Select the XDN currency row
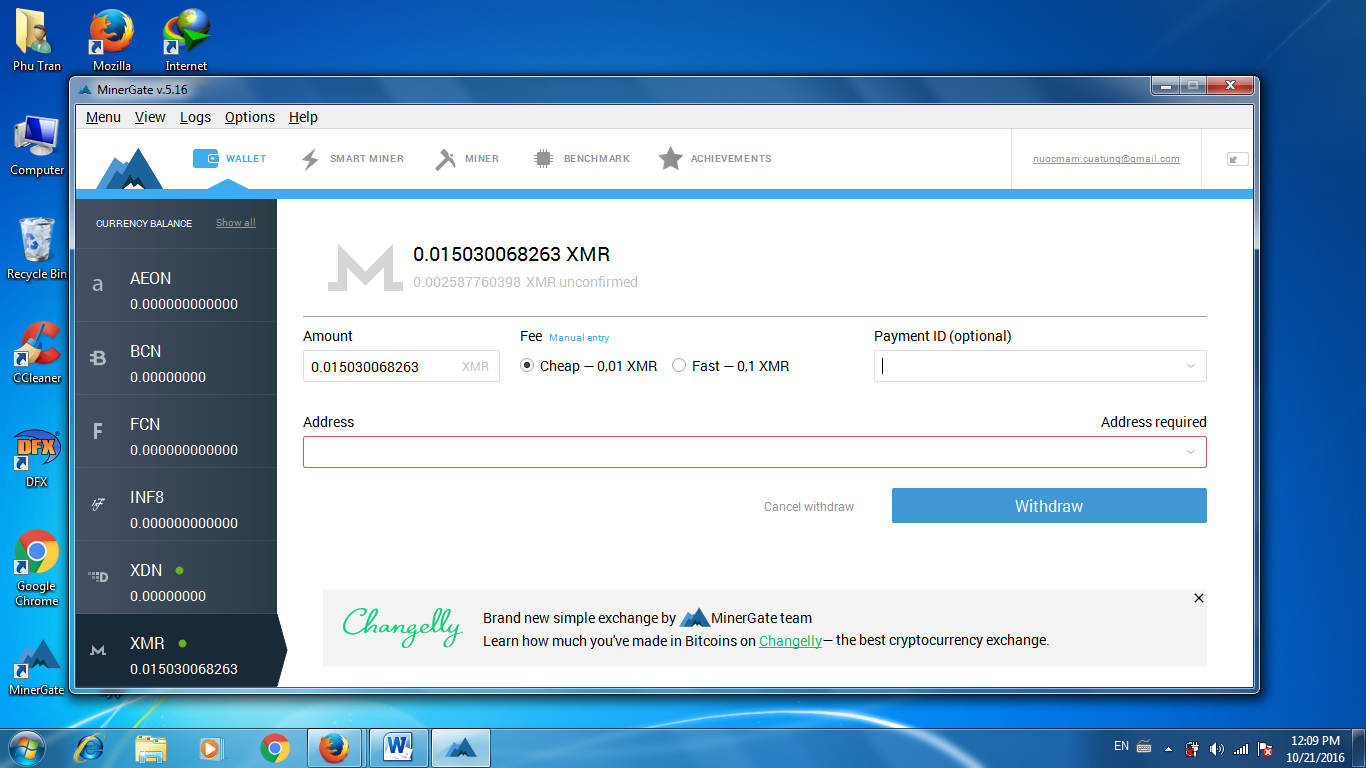 click(176, 577)
